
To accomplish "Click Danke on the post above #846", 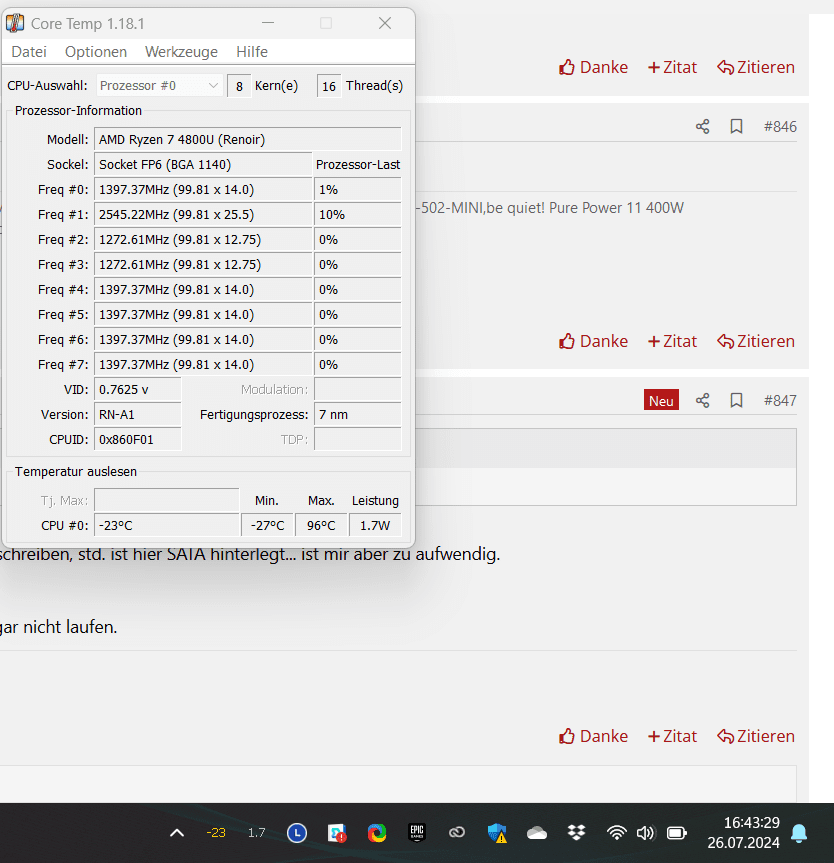I will [x=593, y=67].
